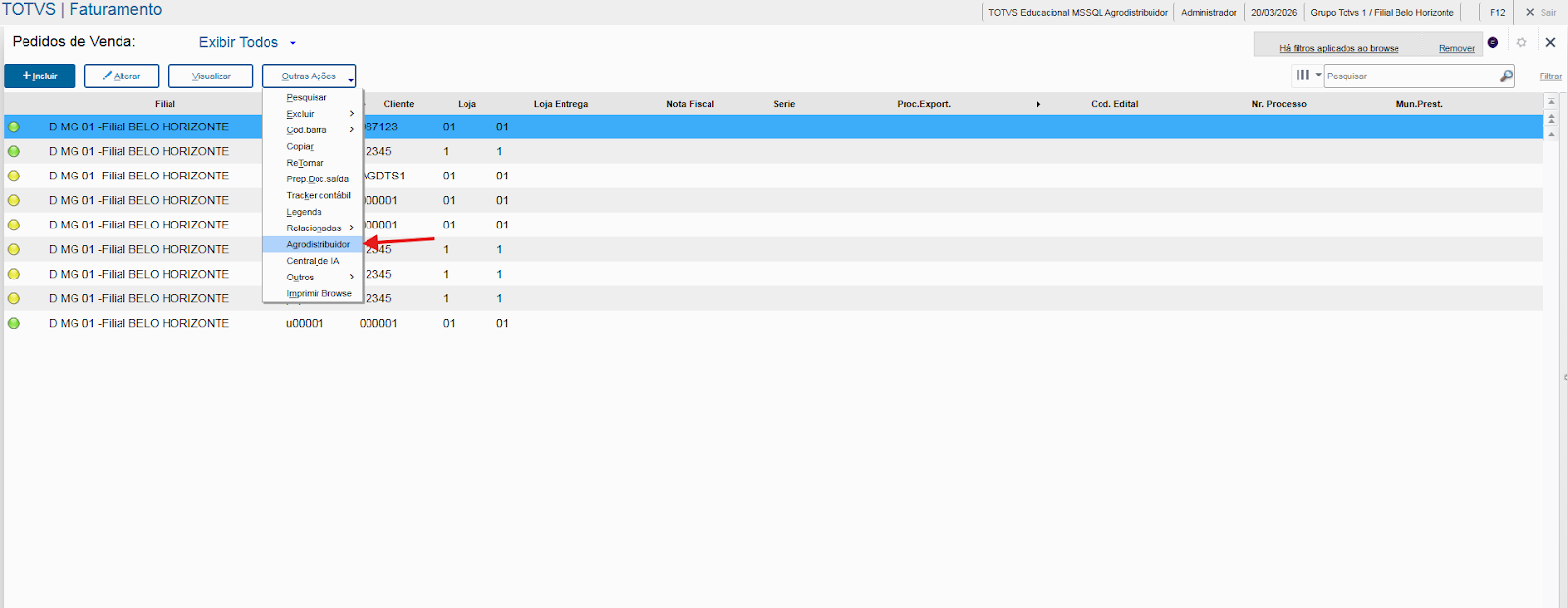Select Legenda in the menu
This screenshot has height=608, width=1568.
304,212
